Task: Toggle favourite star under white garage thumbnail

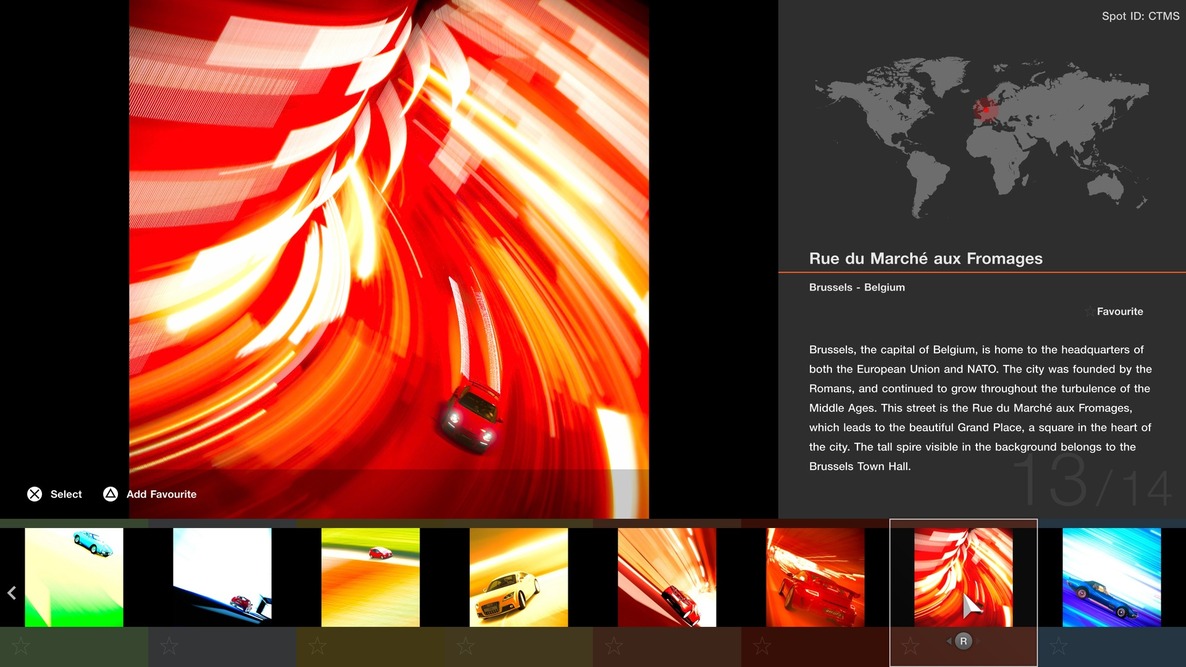Action: pos(169,646)
